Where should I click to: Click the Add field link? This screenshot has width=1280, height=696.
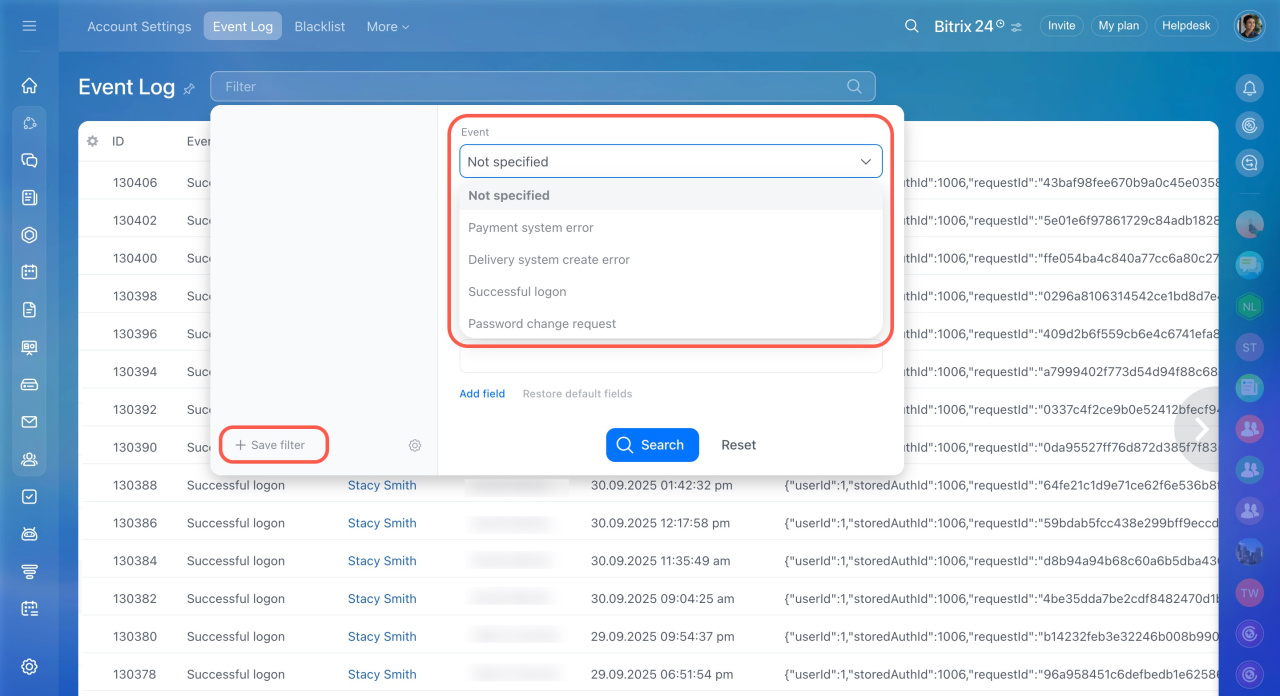point(482,394)
